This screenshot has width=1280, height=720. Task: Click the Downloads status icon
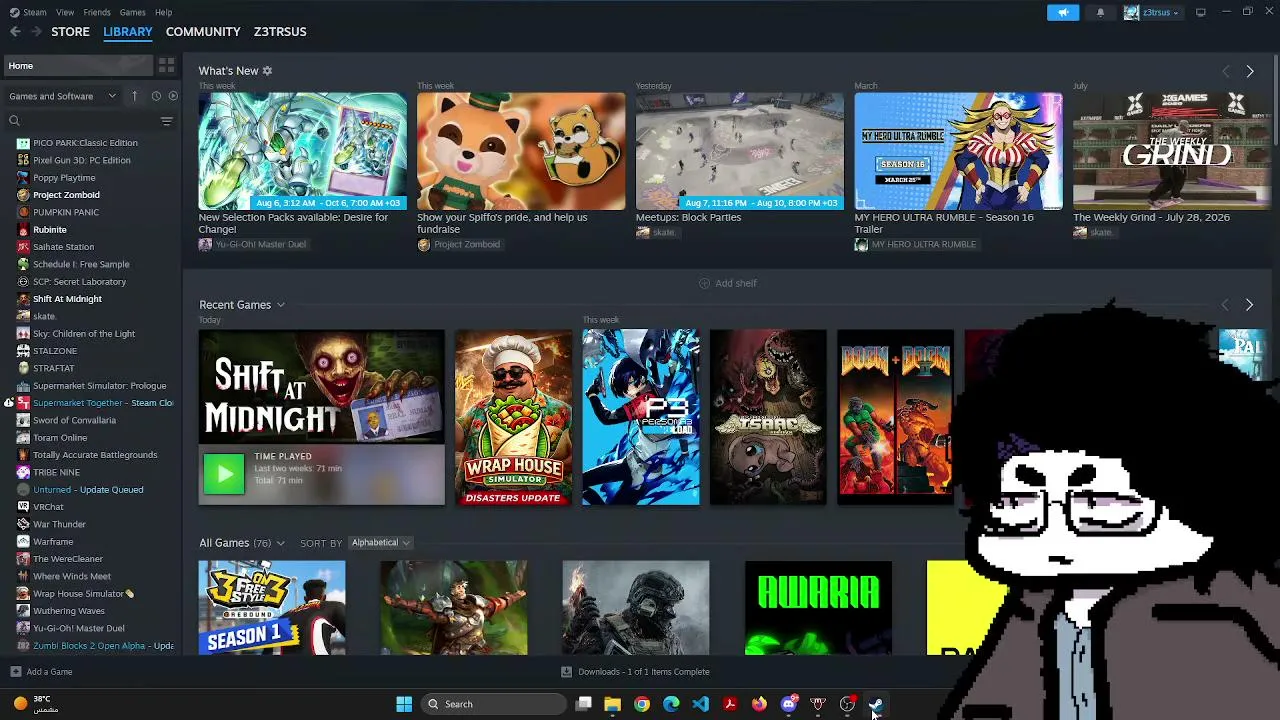[566, 672]
